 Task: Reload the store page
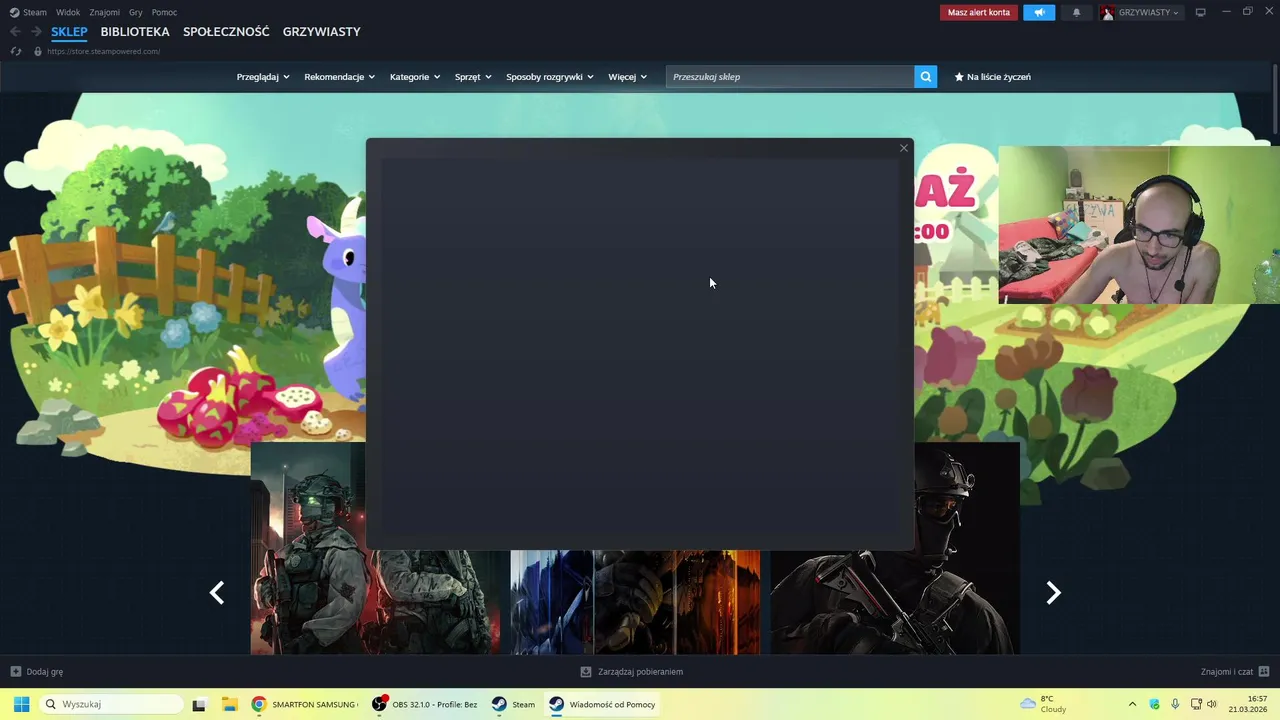click(x=16, y=51)
